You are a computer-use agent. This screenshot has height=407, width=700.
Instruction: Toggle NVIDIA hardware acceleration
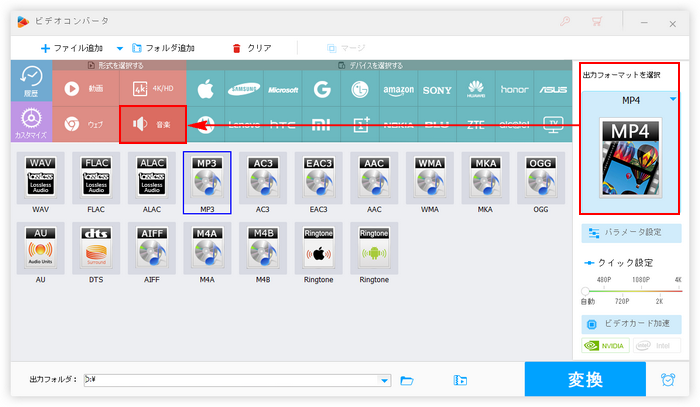604,347
